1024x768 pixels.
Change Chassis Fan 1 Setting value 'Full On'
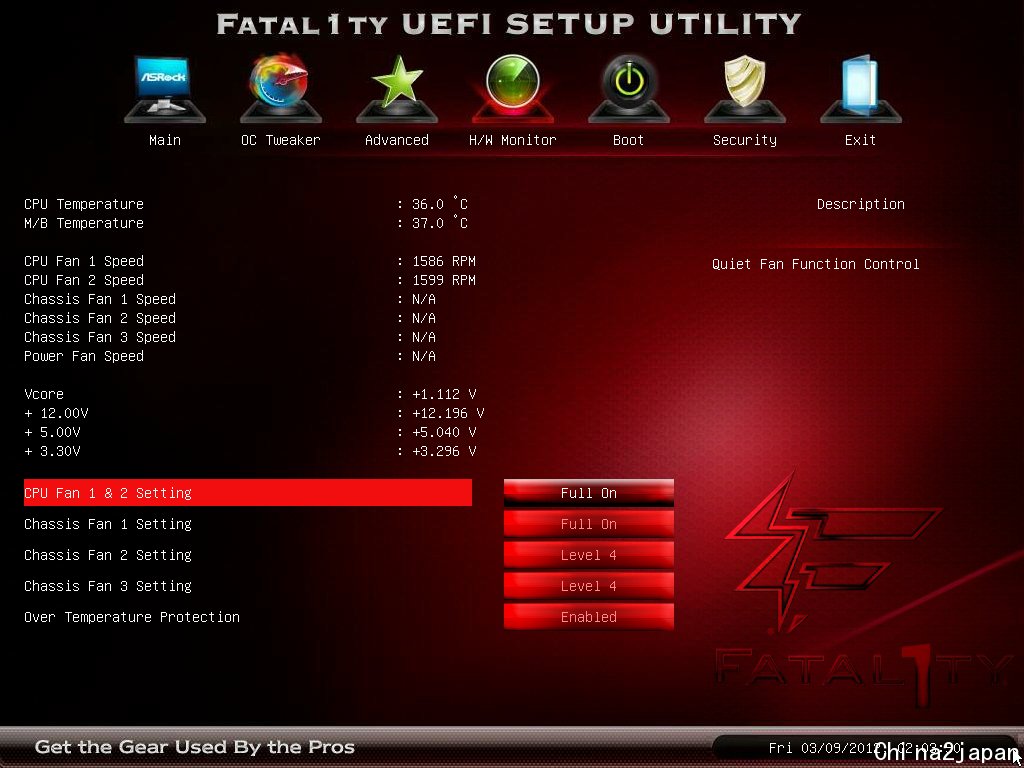pyautogui.click(x=588, y=524)
